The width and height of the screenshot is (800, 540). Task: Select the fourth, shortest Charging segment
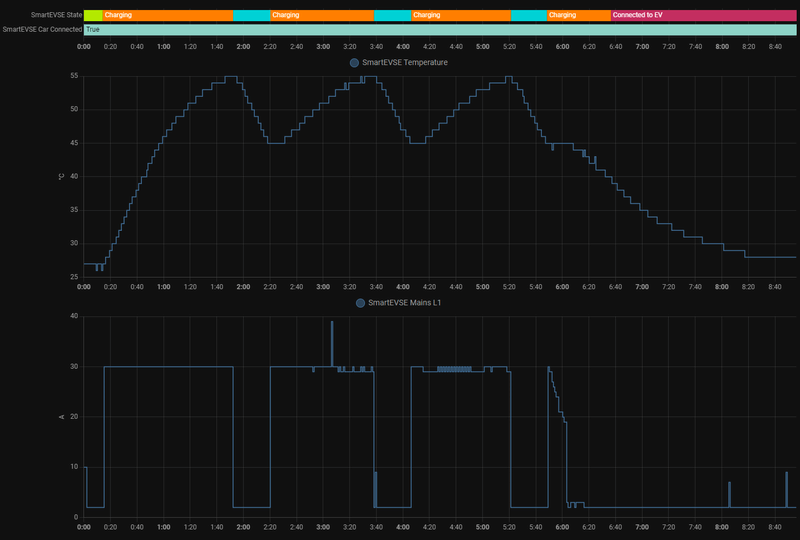click(x=579, y=15)
